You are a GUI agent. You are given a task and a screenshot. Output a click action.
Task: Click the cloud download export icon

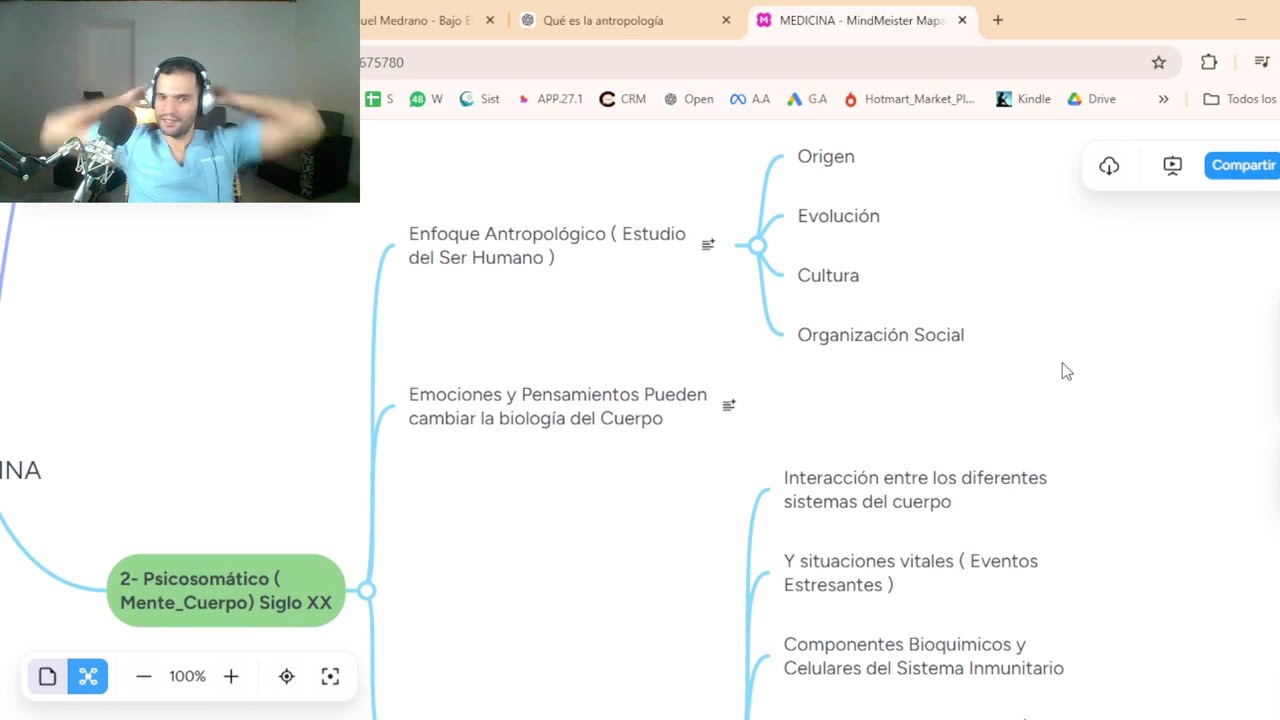[x=1109, y=166]
